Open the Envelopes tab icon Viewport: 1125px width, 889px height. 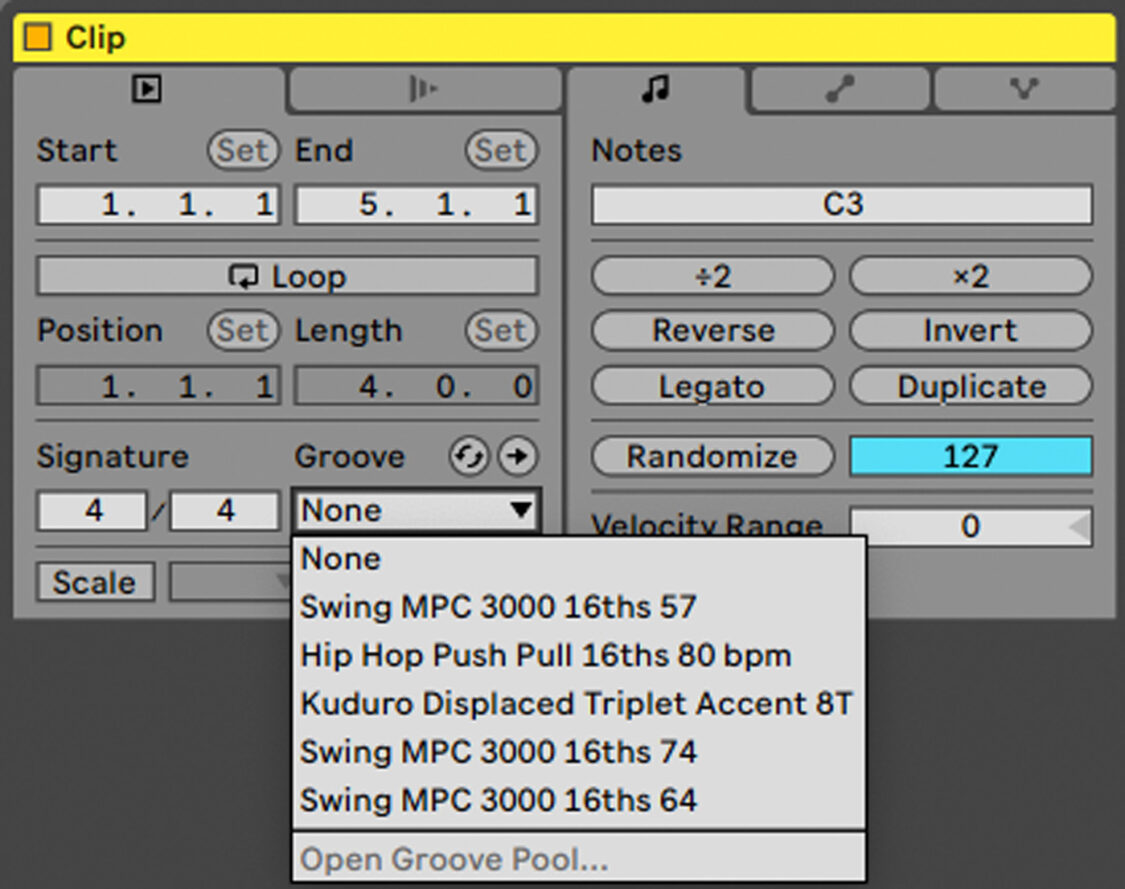pos(840,89)
